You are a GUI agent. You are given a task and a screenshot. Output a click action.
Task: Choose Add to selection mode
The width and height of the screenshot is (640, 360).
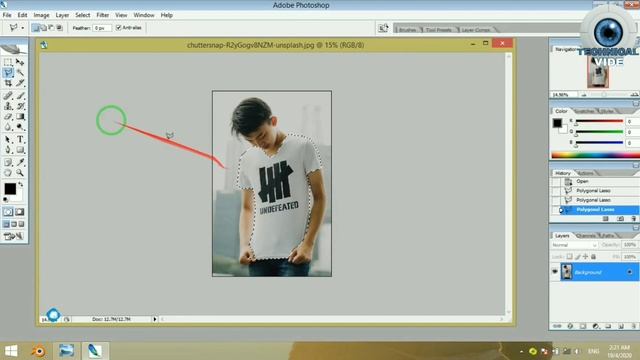coord(44,28)
